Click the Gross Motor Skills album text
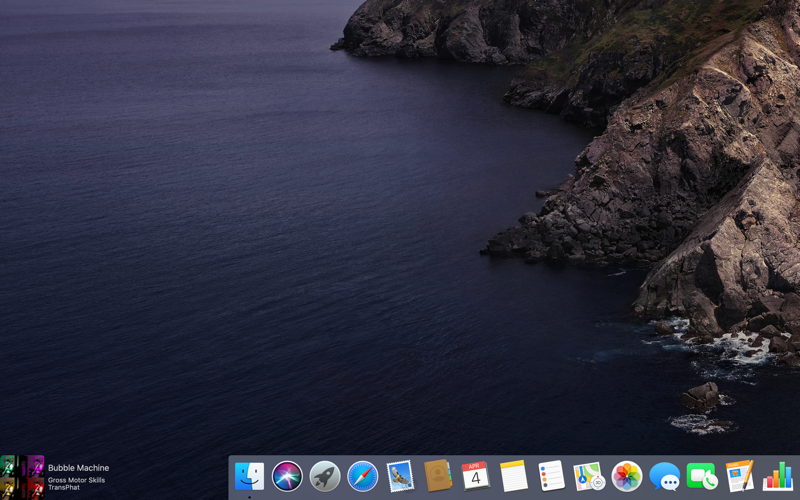The height and width of the screenshot is (500, 800). (76, 480)
